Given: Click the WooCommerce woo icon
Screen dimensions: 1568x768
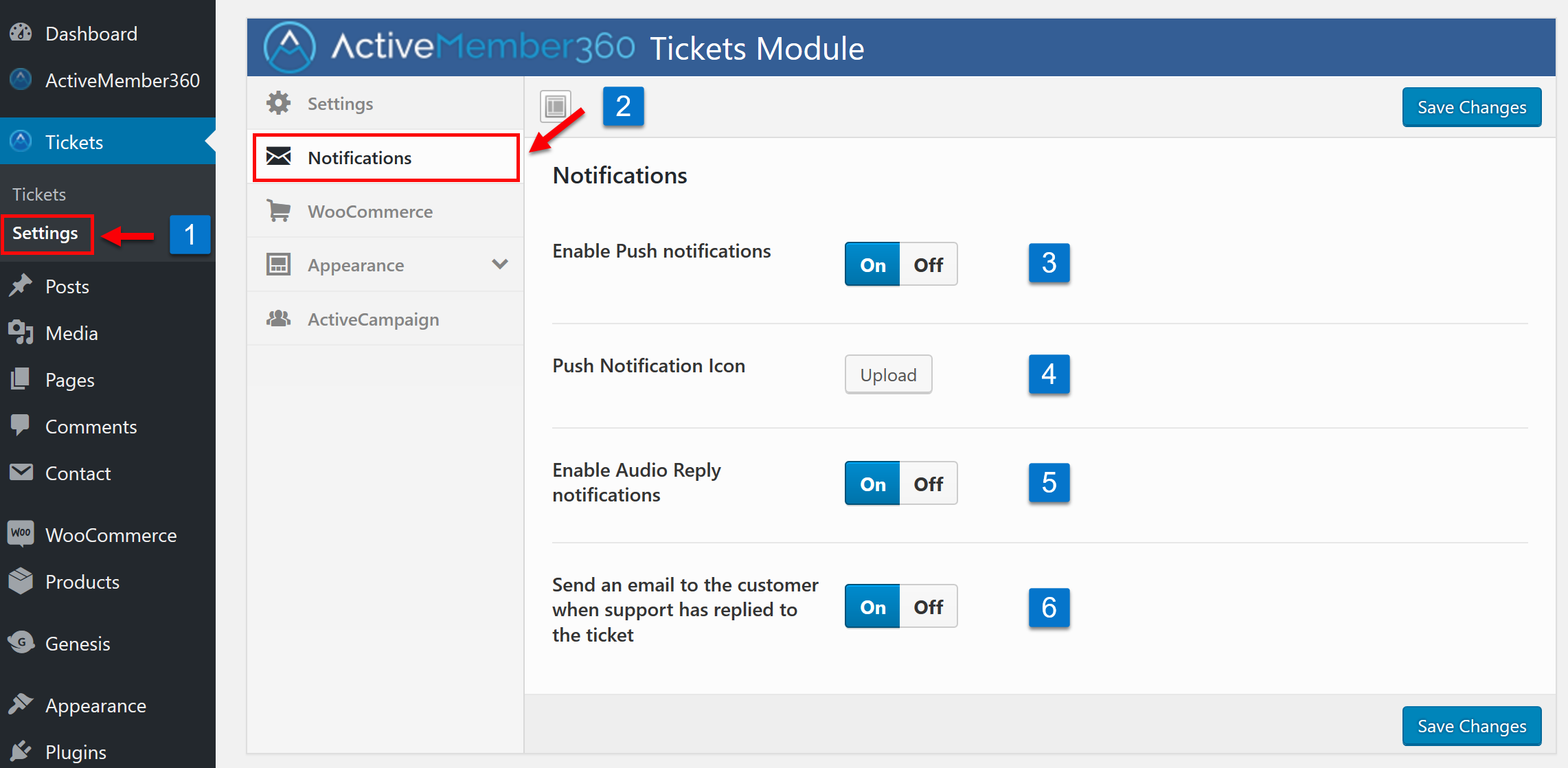Looking at the screenshot, I should [21, 533].
